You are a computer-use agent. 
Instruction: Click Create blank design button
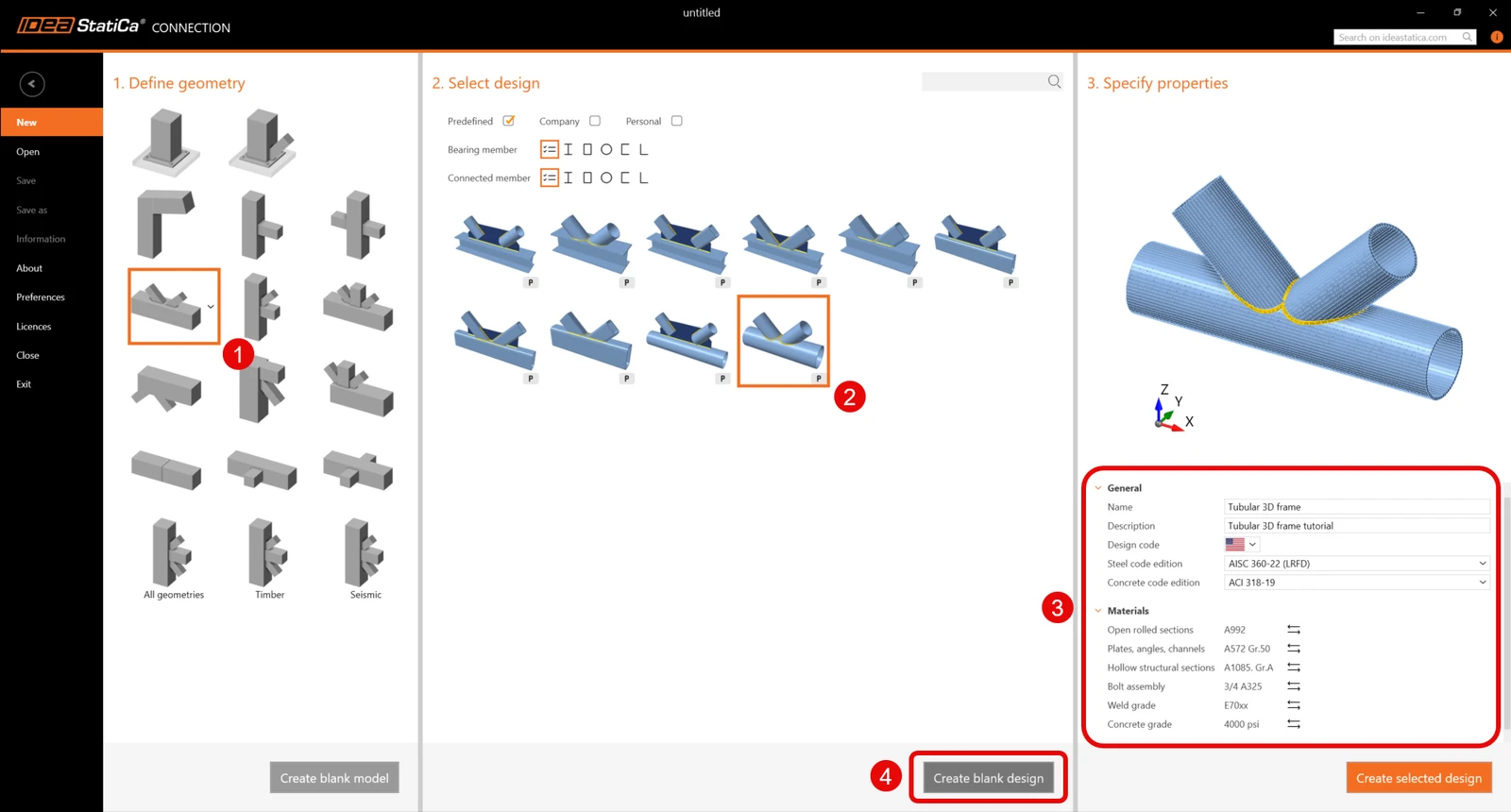coord(988,778)
